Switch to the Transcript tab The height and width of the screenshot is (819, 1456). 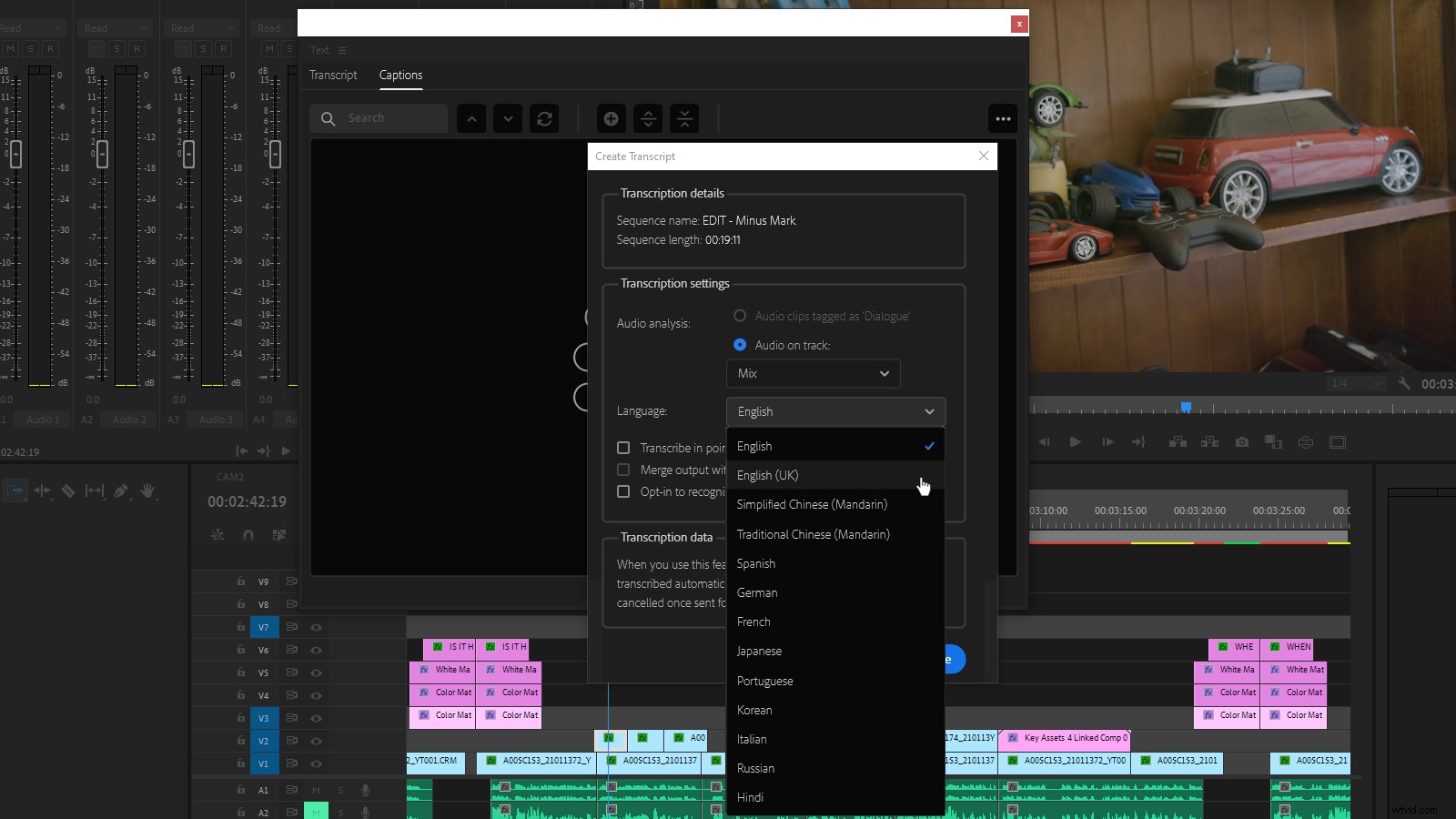tap(332, 75)
